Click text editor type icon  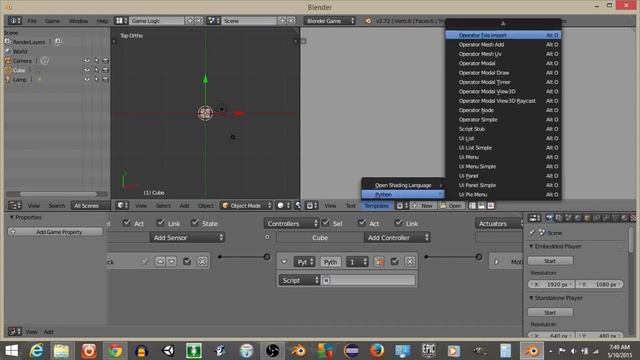click(x=312, y=205)
